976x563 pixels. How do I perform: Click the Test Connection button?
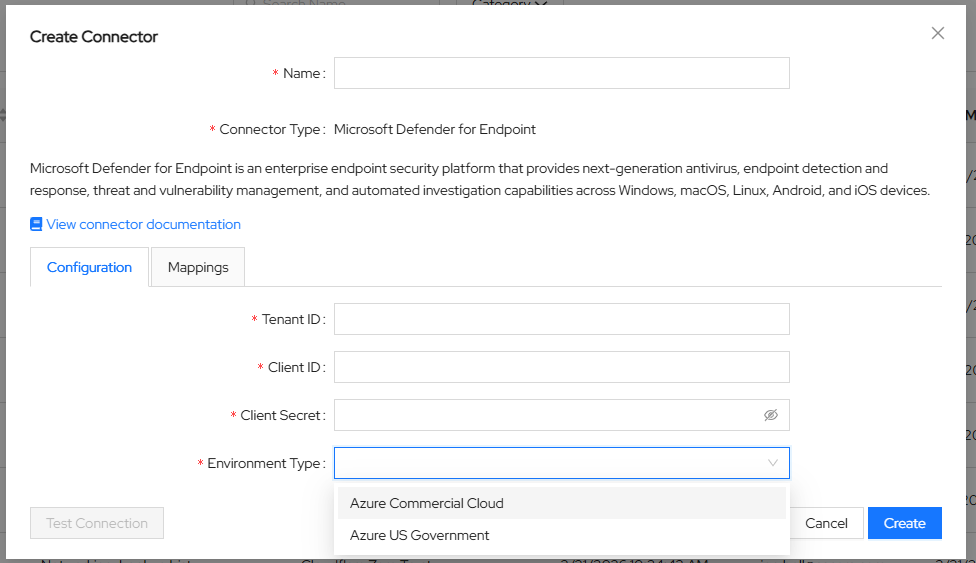click(97, 523)
